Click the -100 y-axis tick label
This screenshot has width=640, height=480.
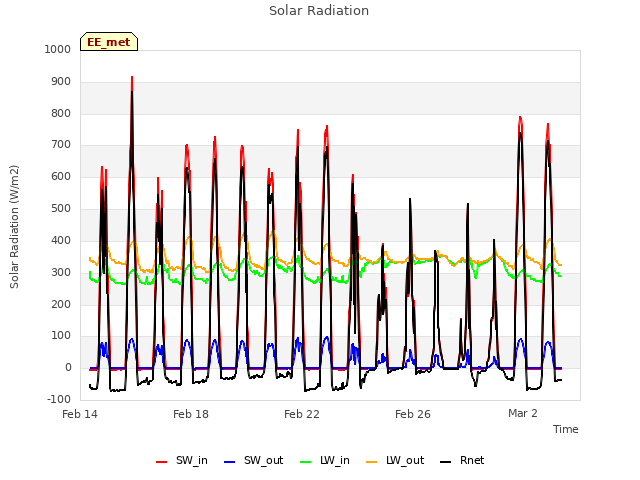click(x=59, y=399)
